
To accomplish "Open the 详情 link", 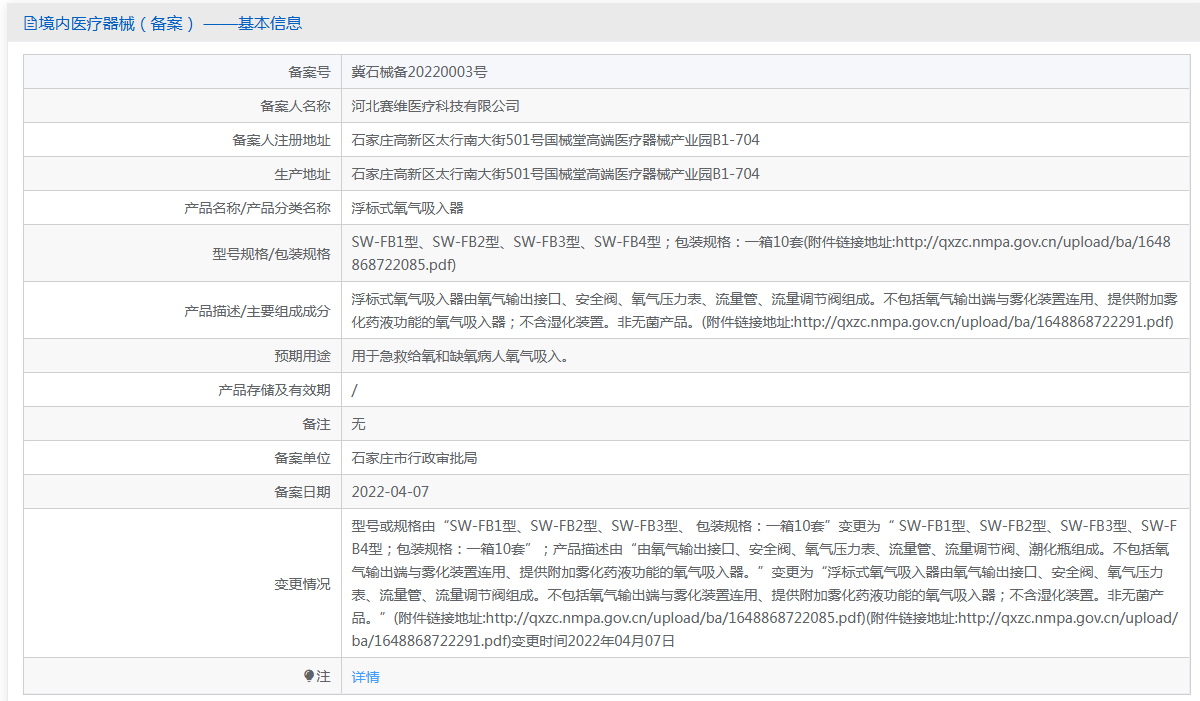I will 366,677.
